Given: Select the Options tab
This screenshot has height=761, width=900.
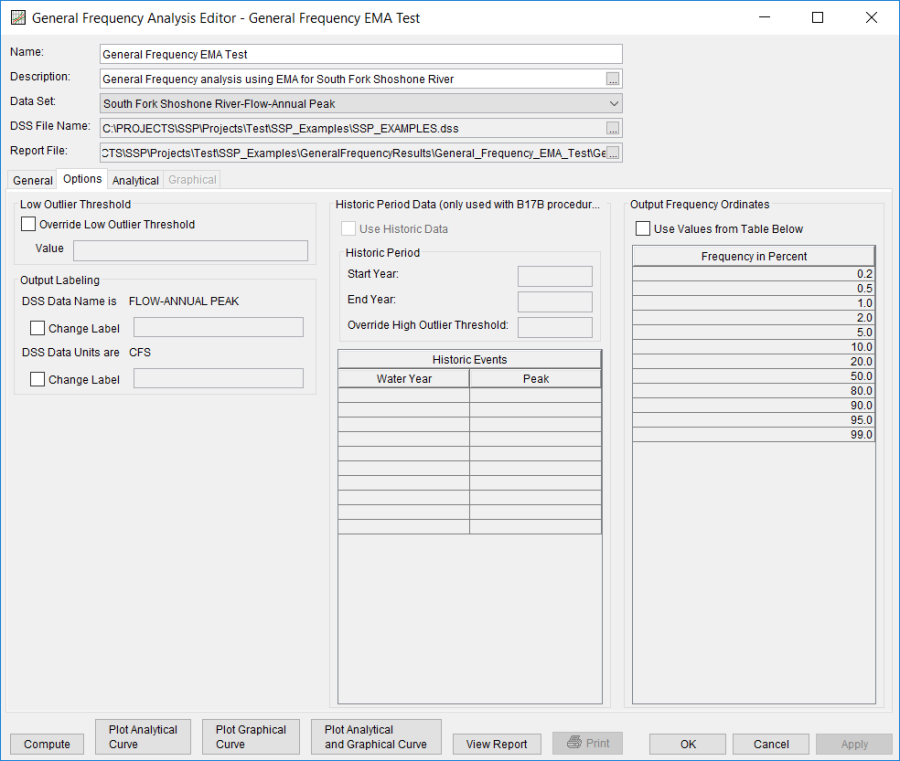Looking at the screenshot, I should (x=82, y=179).
